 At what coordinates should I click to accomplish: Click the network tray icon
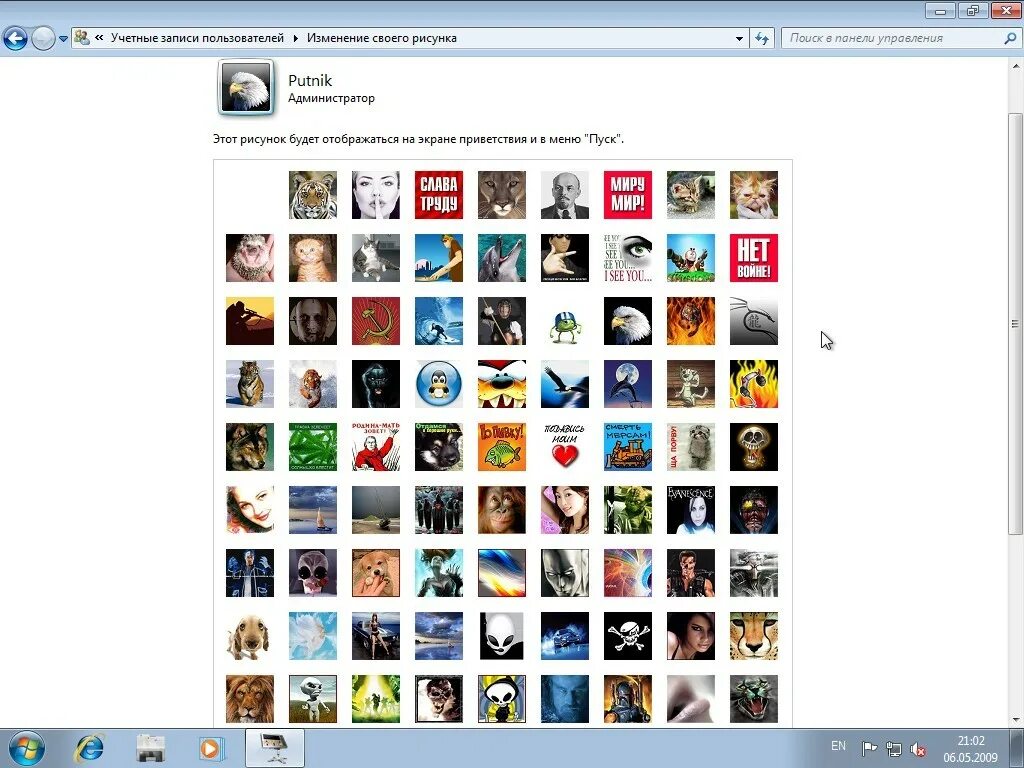(894, 748)
